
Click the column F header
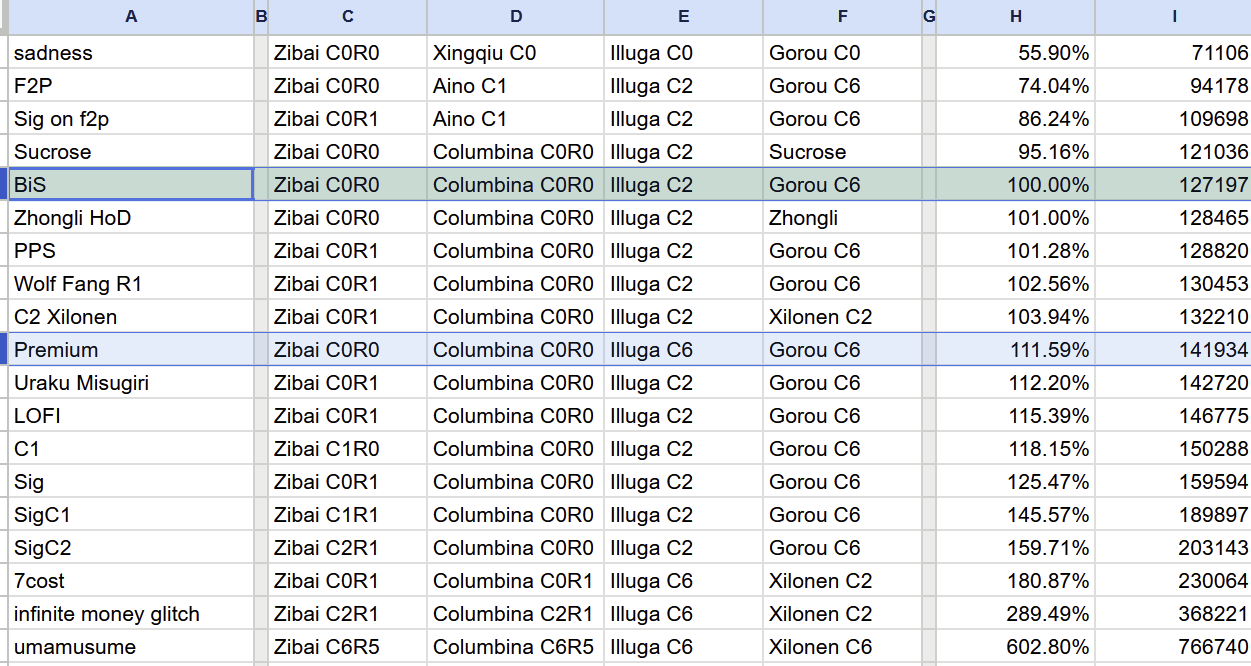click(842, 17)
